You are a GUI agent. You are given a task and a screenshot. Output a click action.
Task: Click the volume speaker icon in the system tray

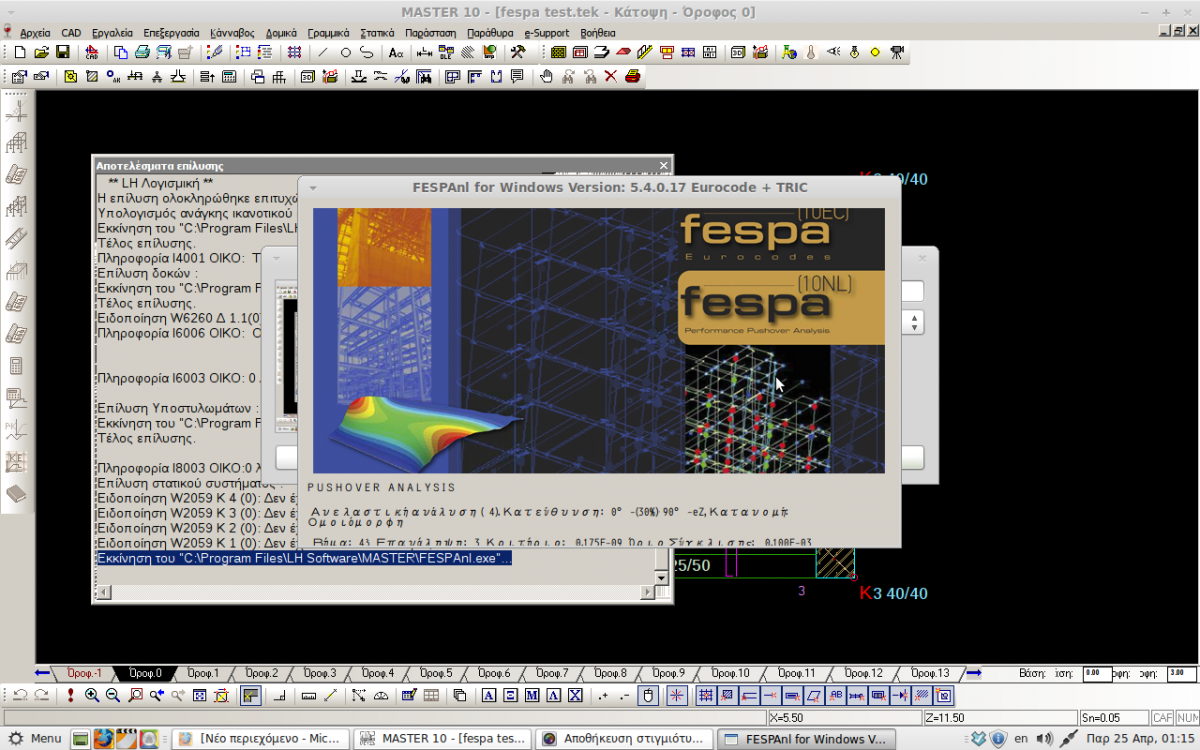point(1045,739)
